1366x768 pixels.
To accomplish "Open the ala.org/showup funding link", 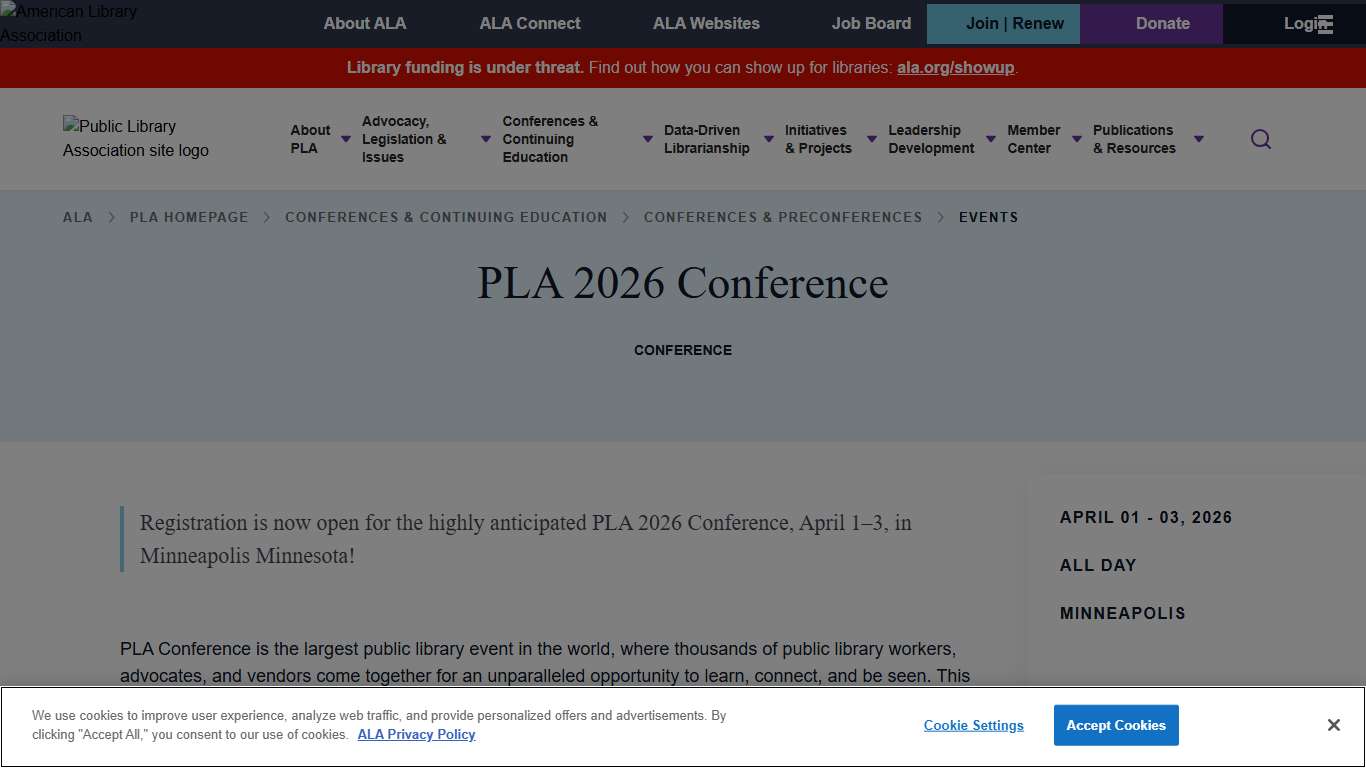I will pyautogui.click(x=955, y=68).
